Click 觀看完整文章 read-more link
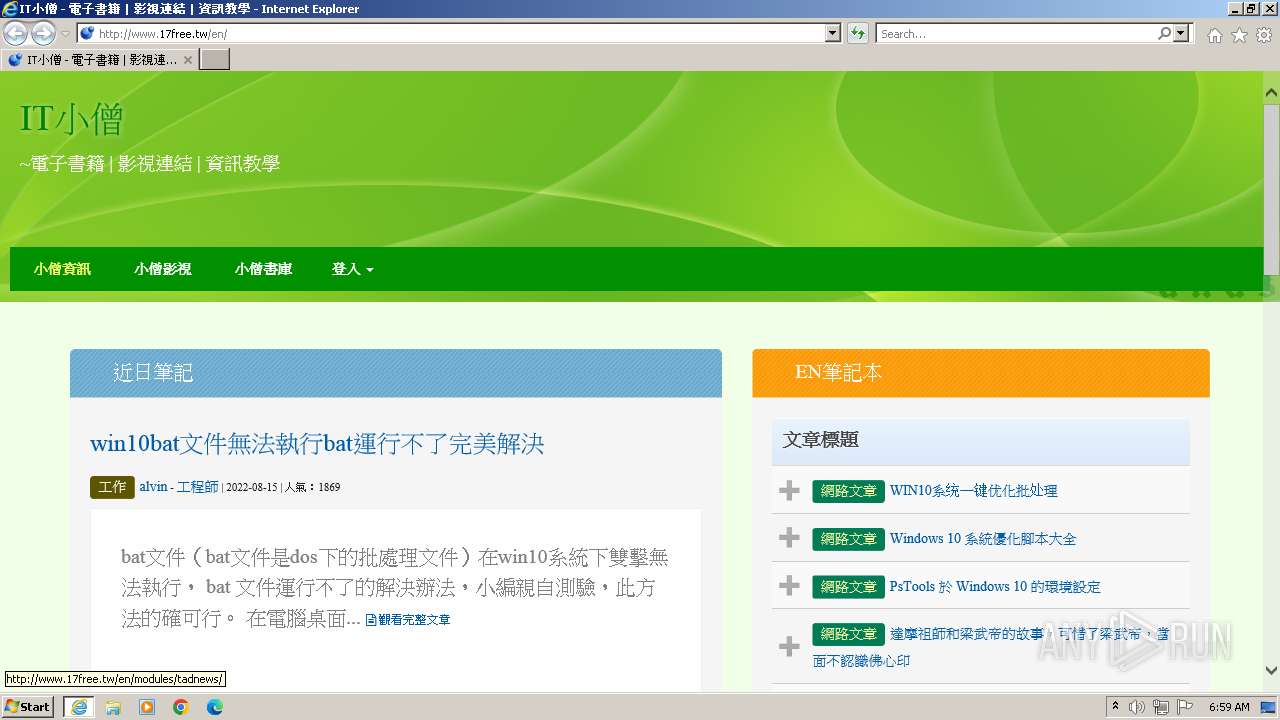The height and width of the screenshot is (720, 1280). (x=408, y=620)
